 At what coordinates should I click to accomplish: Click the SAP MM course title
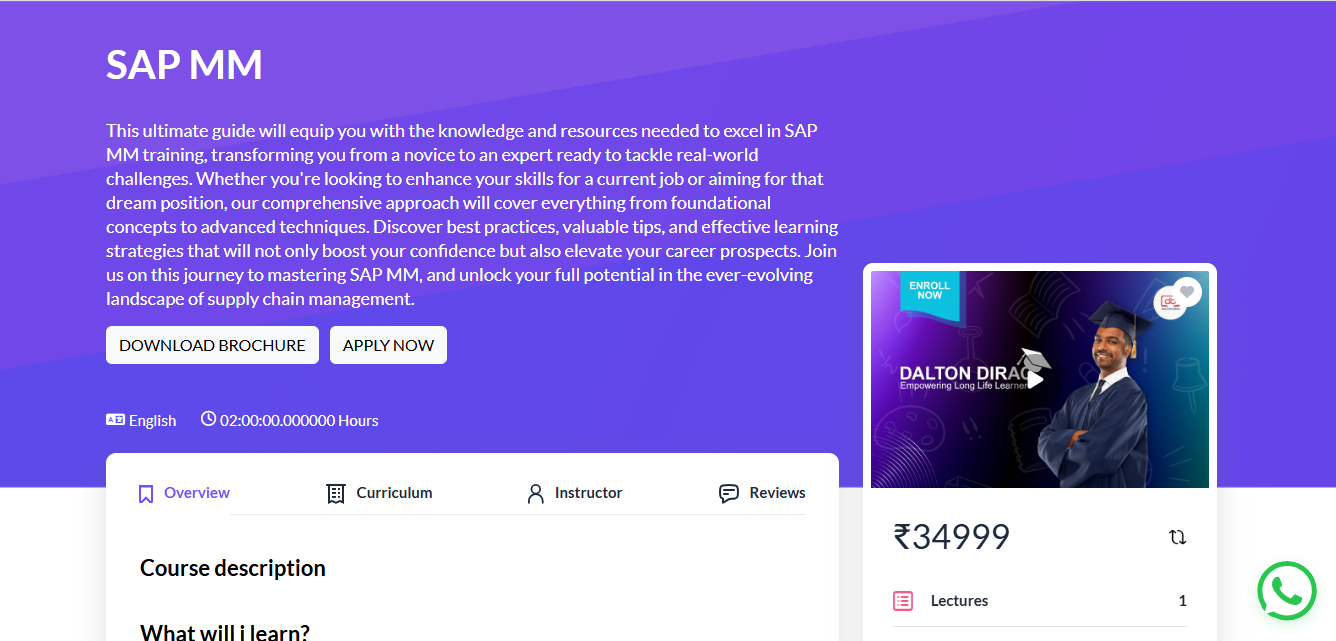point(184,65)
